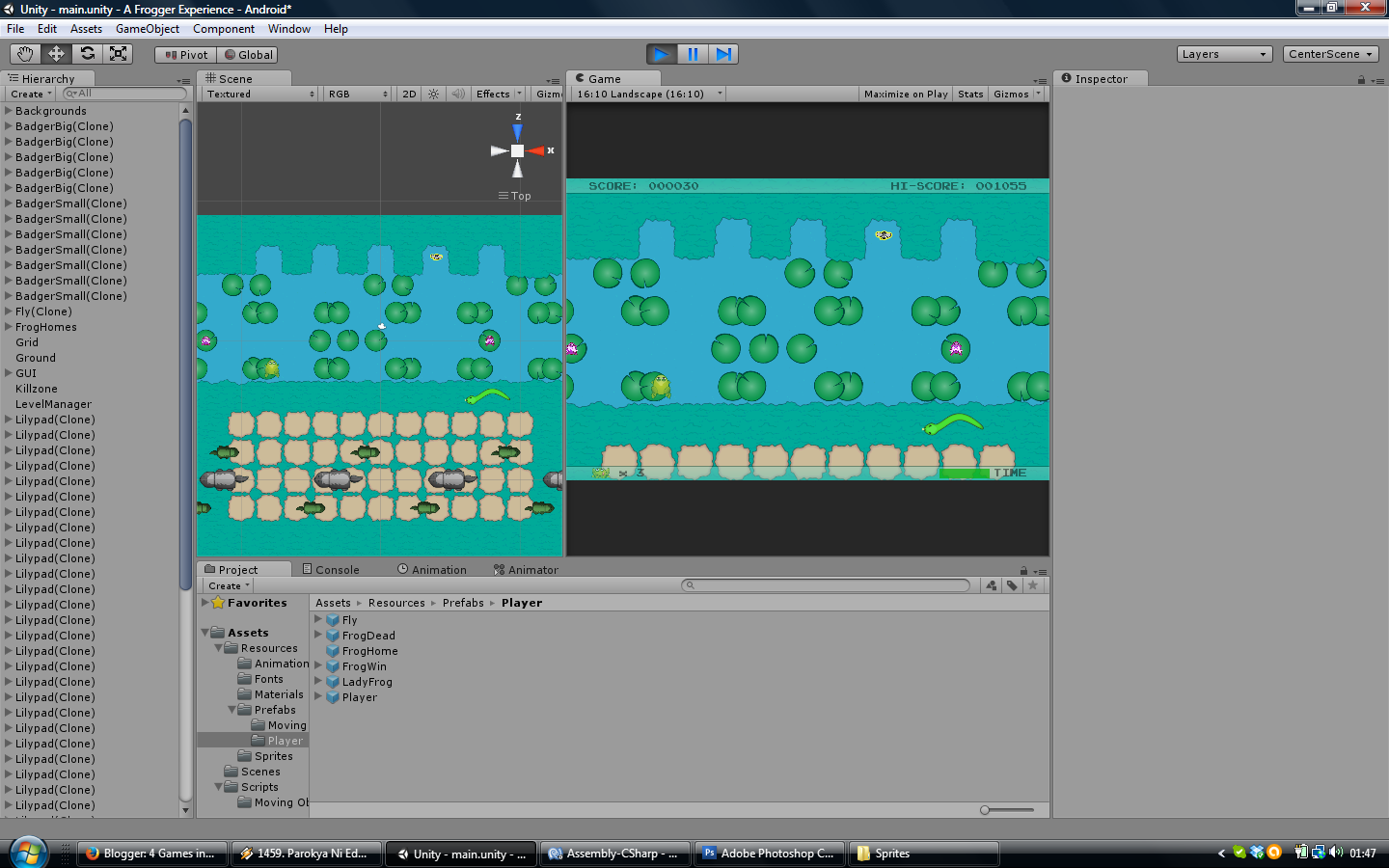
Task: Open Search by Label filter in Project
Action: (x=1012, y=585)
